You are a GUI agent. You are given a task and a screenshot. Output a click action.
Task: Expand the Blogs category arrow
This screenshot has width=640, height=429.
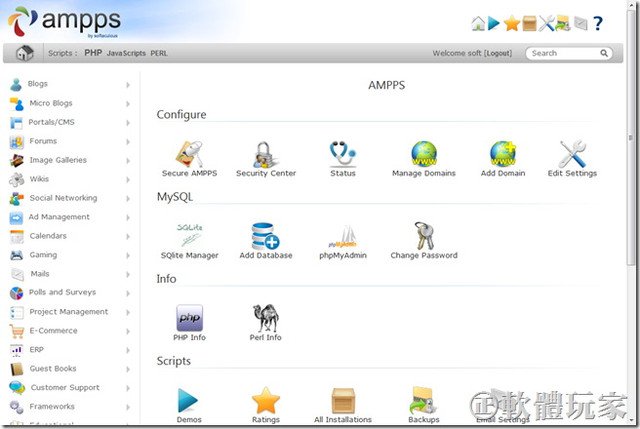click(128, 85)
